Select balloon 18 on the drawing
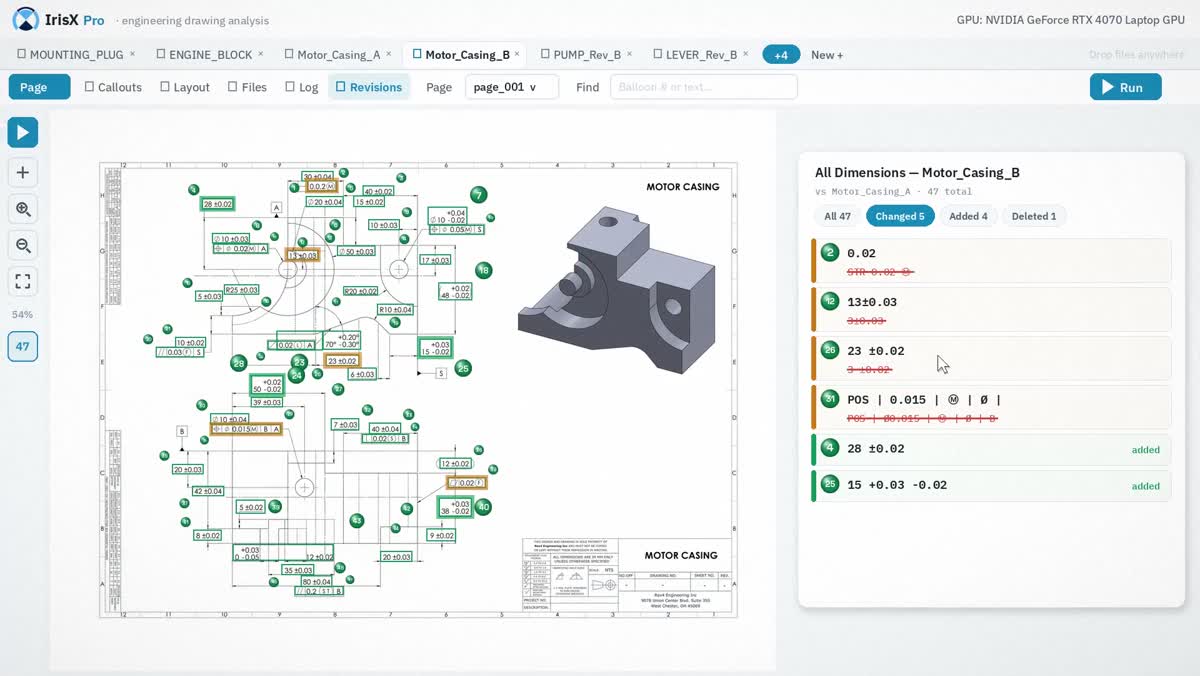1200x676 pixels. 484,270
